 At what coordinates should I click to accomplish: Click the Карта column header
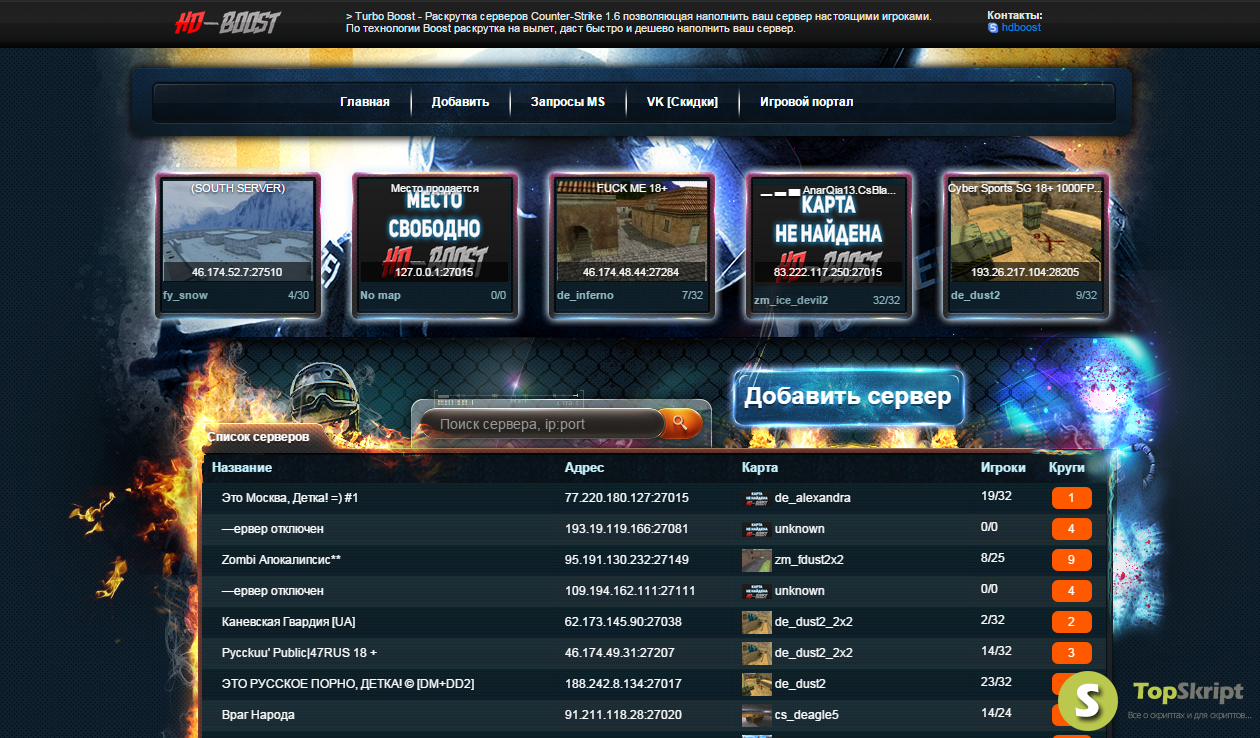(x=760, y=467)
